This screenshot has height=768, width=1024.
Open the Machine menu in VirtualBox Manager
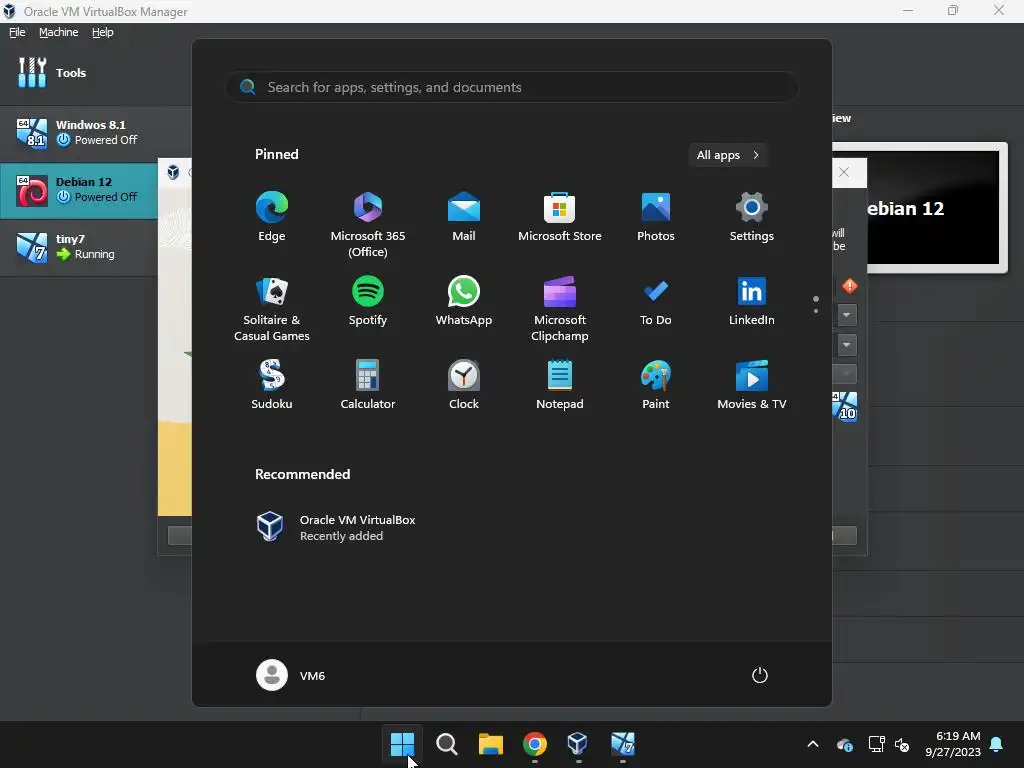58,32
